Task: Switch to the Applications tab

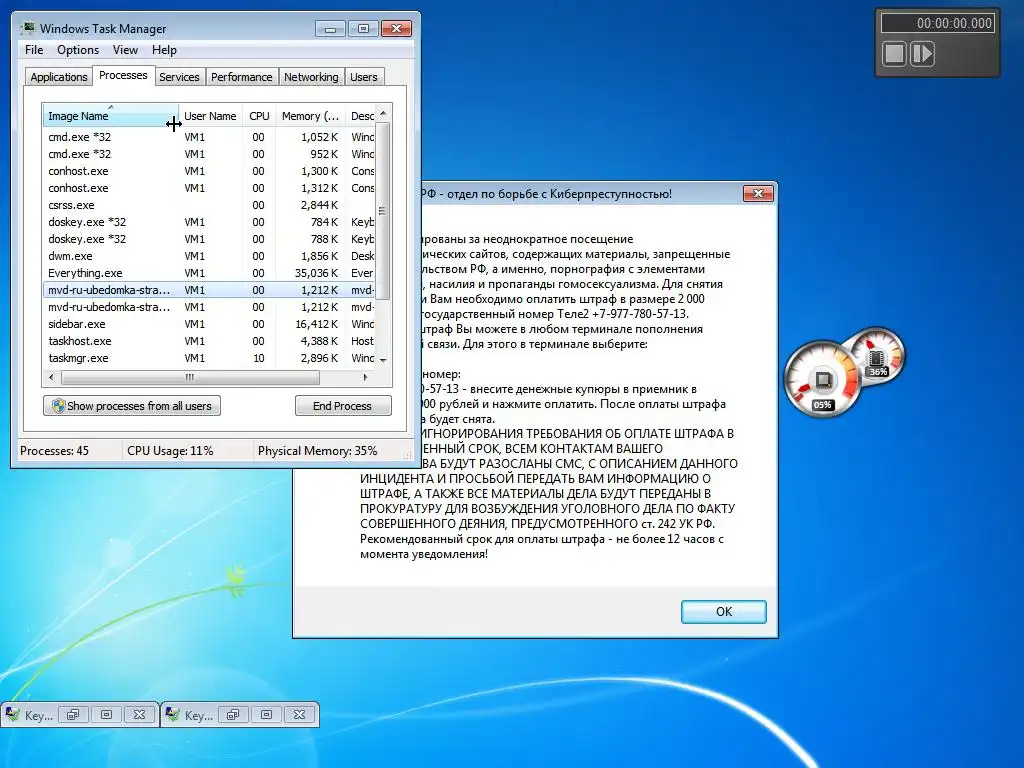Action: [59, 77]
